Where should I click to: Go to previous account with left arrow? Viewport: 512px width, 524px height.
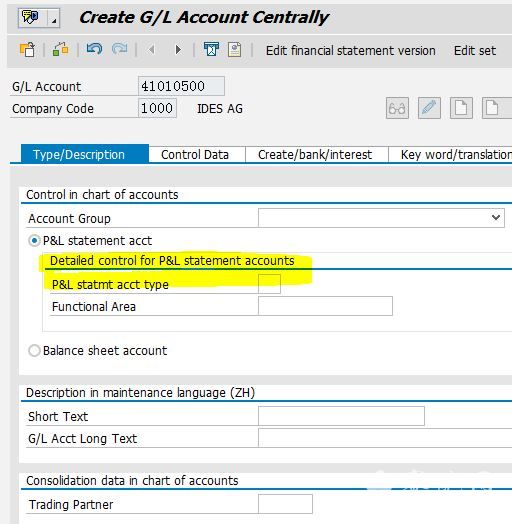tap(152, 50)
